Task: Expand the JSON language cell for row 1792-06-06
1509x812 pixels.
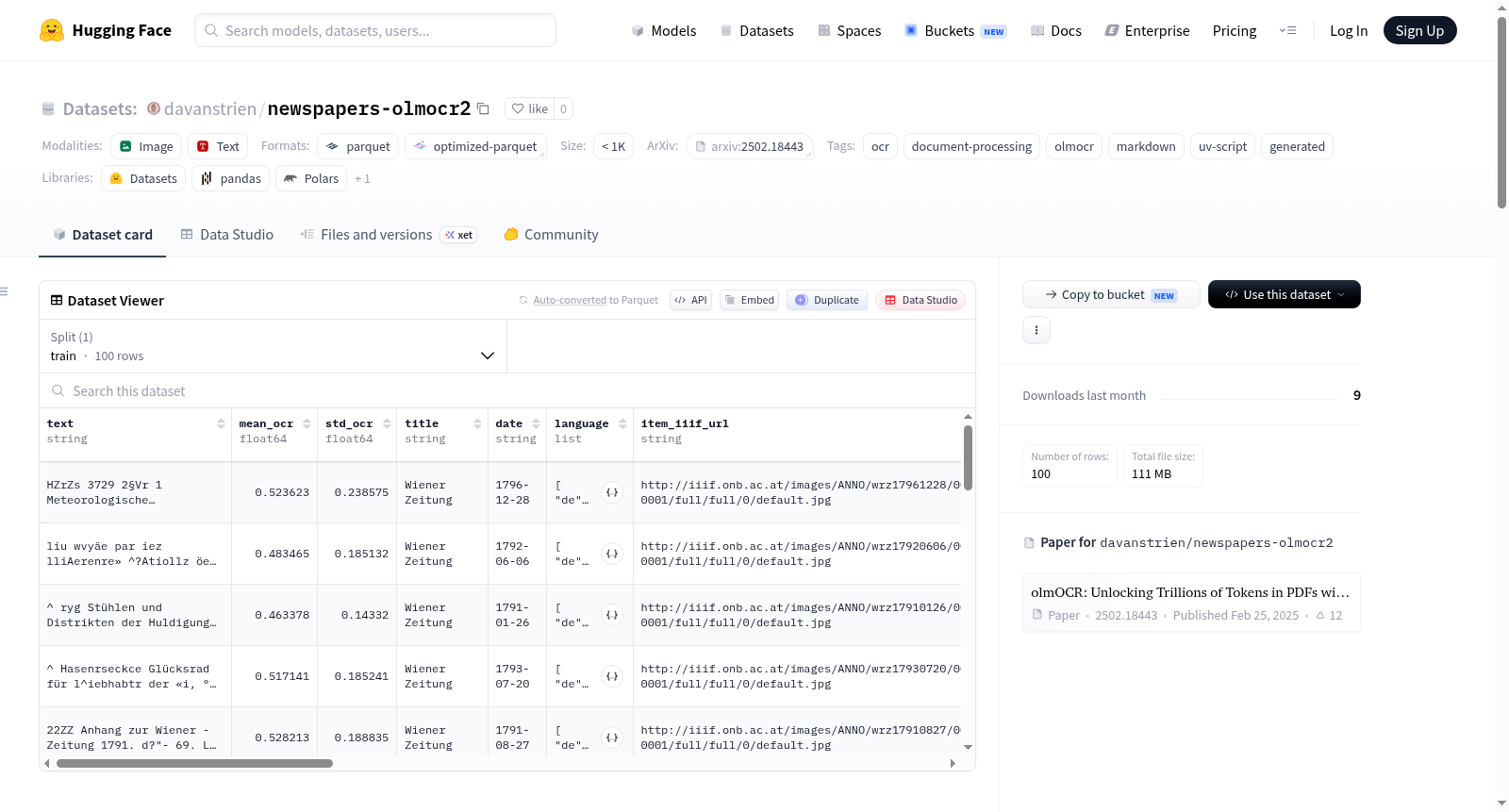Action: [612, 554]
